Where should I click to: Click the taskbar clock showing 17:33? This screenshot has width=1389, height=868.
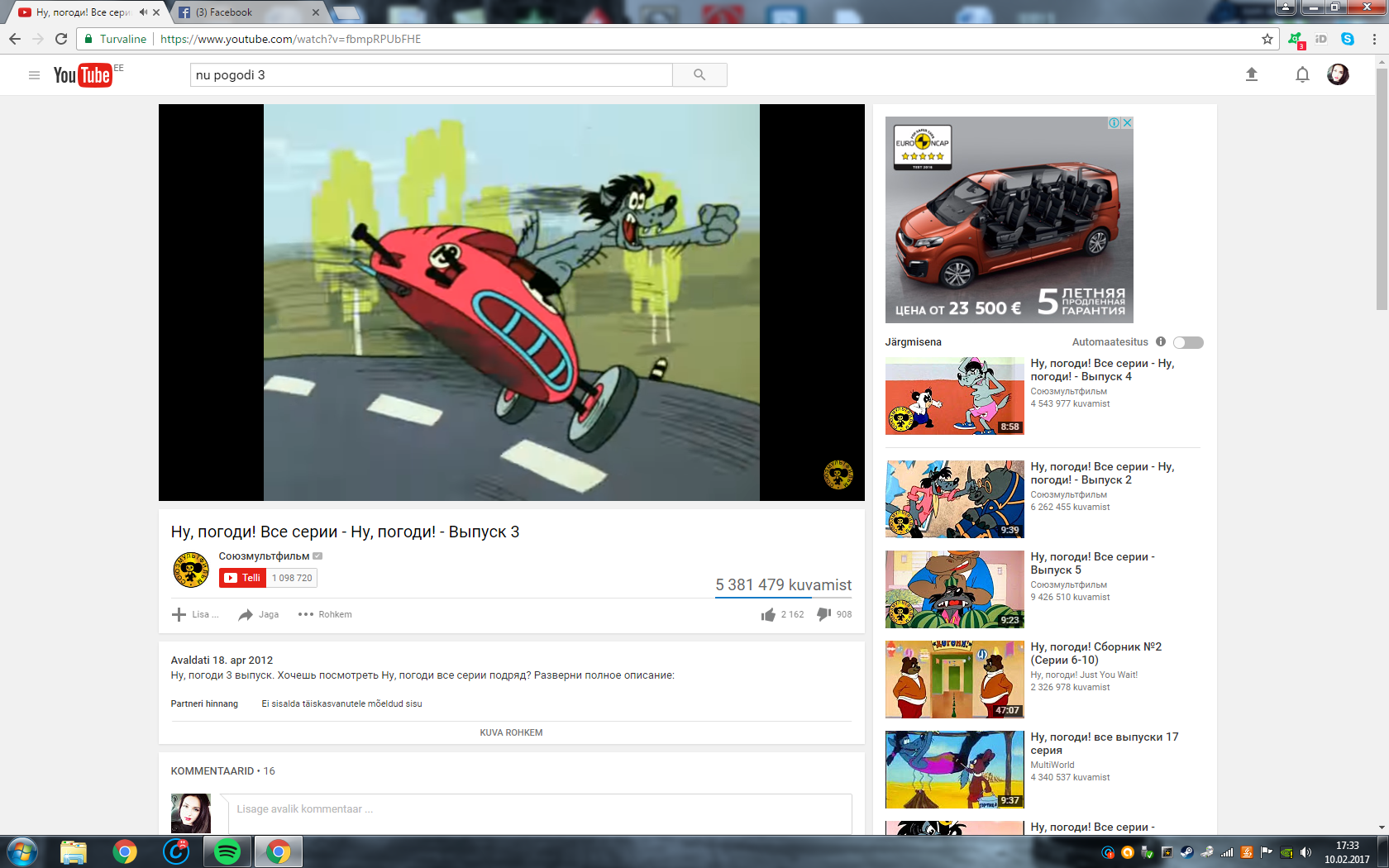pos(1347,852)
